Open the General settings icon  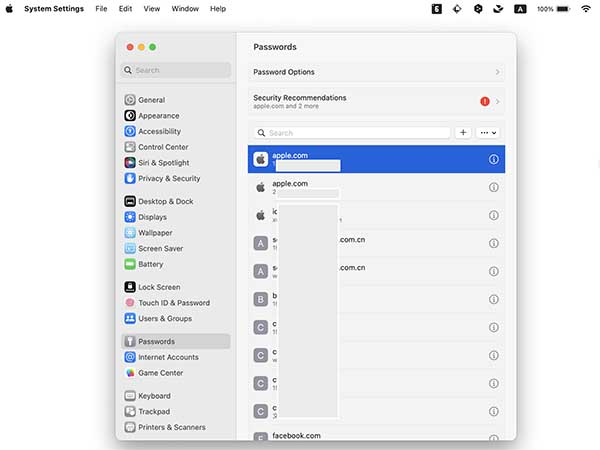point(130,100)
